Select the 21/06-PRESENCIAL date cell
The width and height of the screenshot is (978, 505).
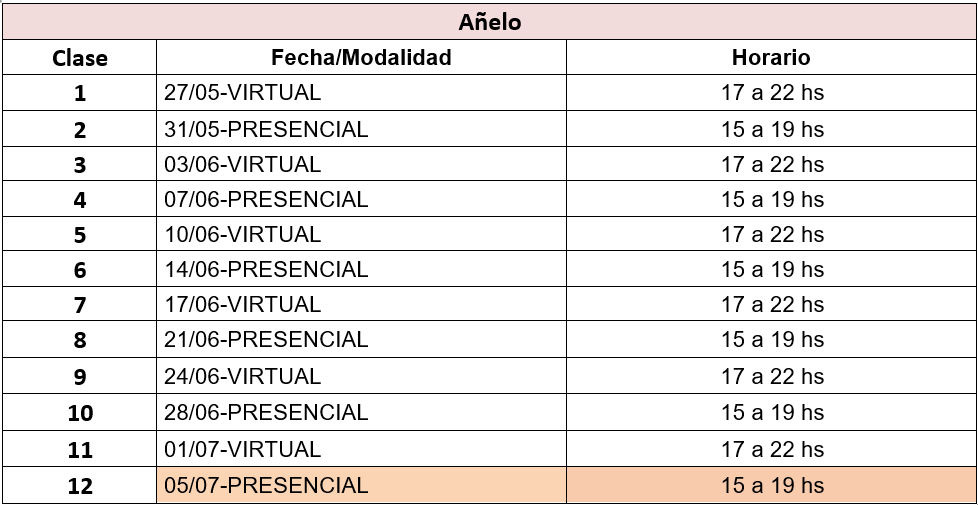coord(361,340)
